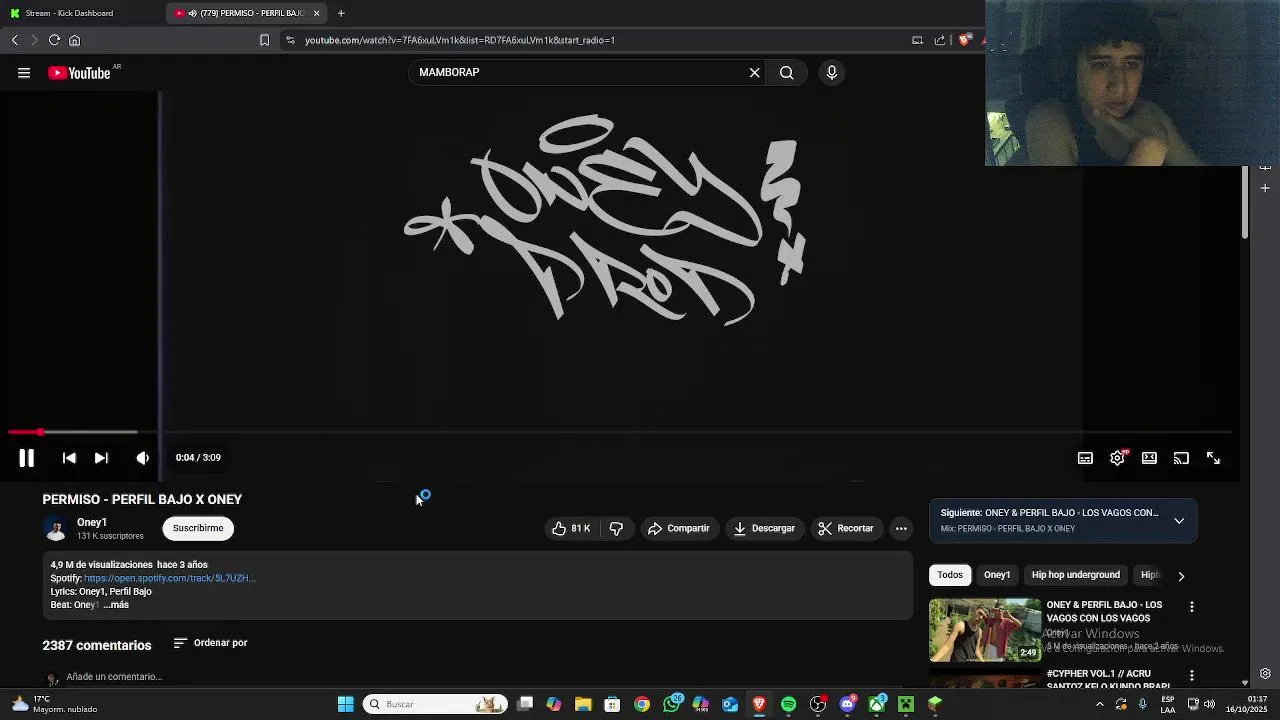Image resolution: width=1280 pixels, height=720 pixels.
Task: Like the video with 81 K
Action: 571,528
